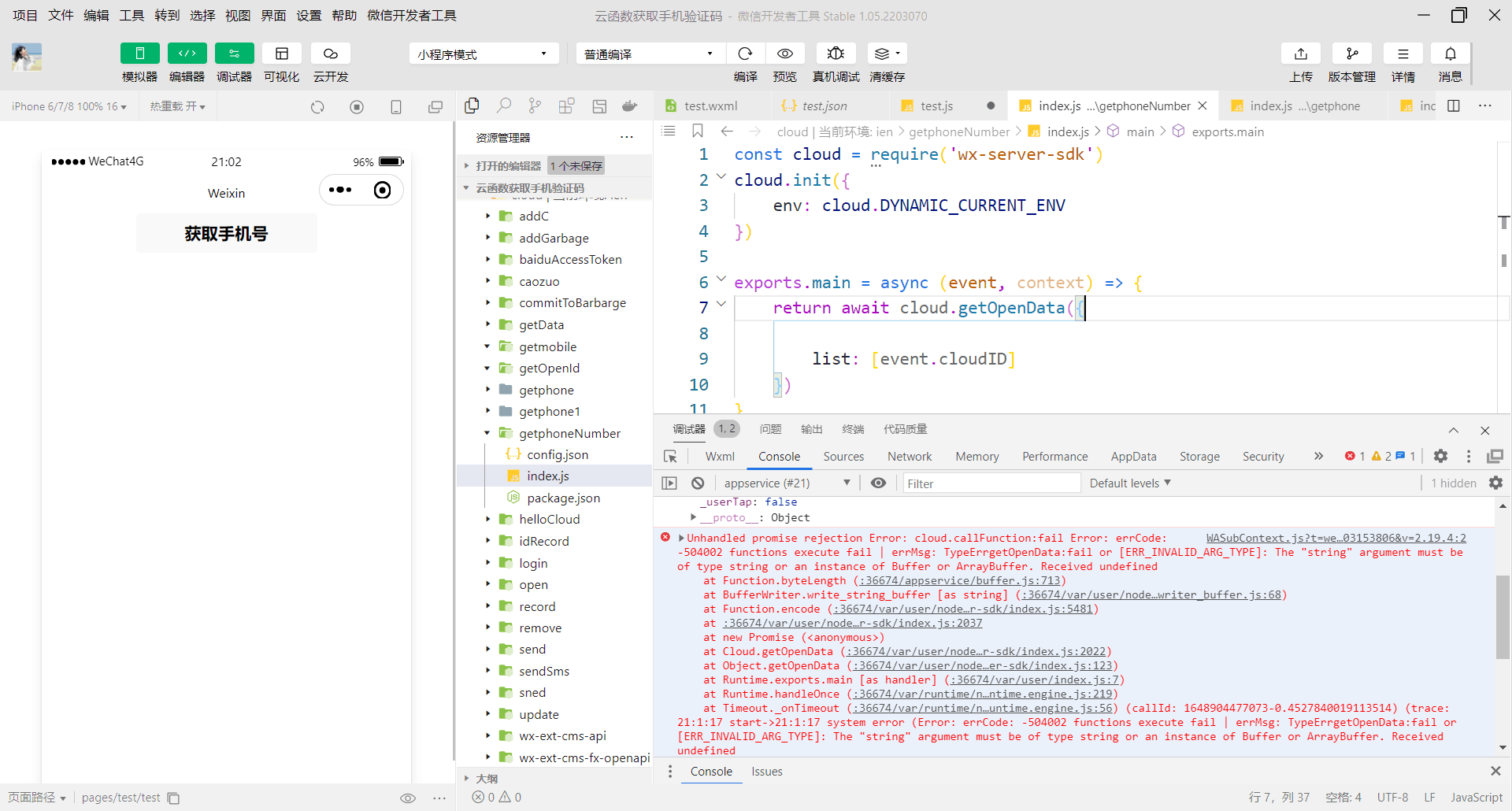
Task: Toggle the console live expression eye
Action: pos(878,483)
